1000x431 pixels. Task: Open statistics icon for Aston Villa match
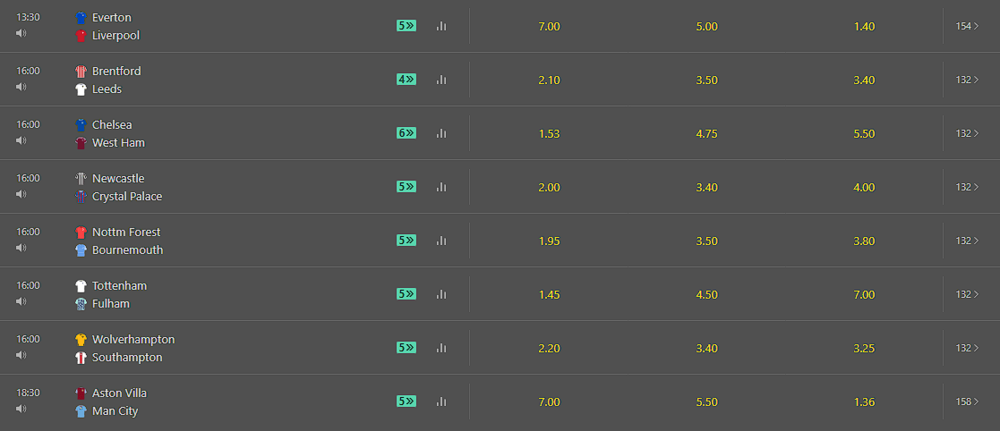coord(441,402)
